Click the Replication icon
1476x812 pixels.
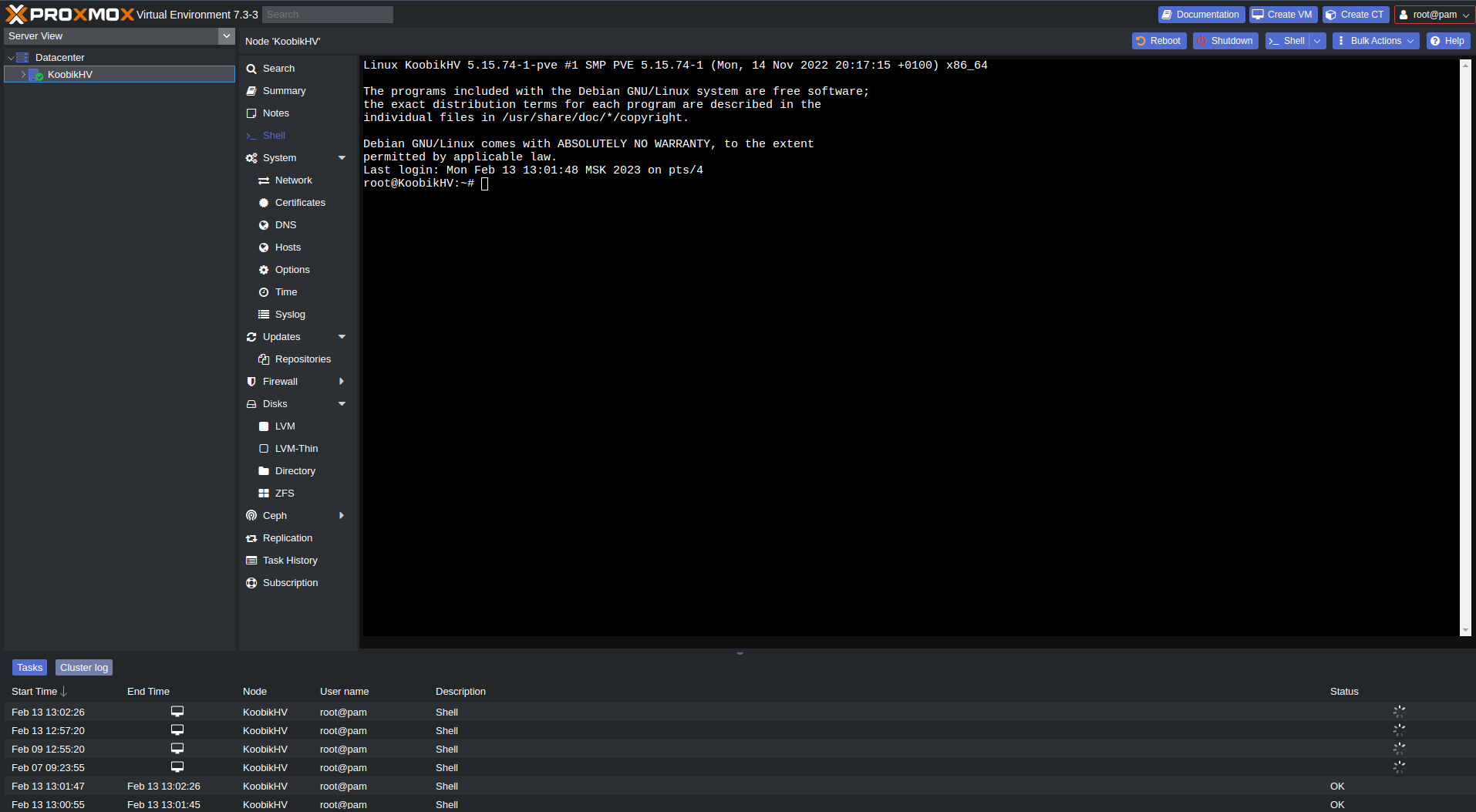tap(251, 538)
